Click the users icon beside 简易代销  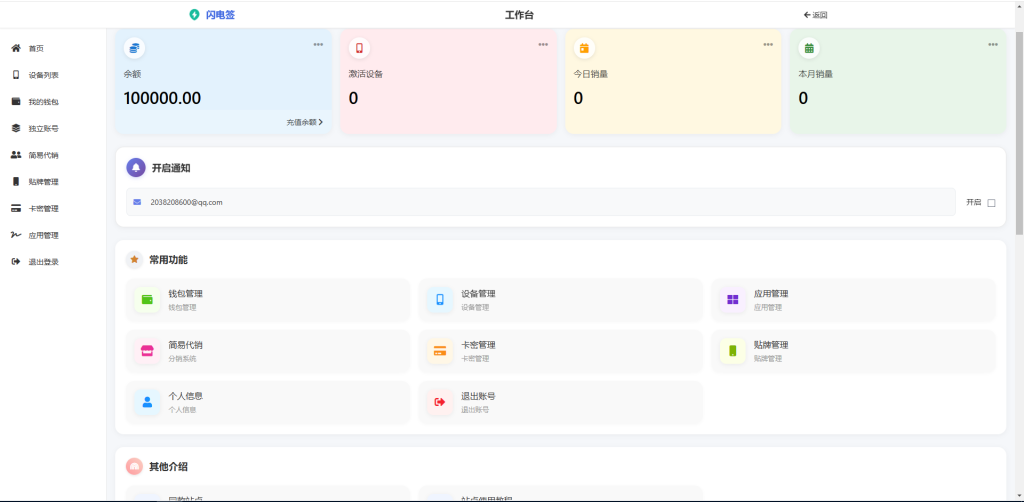click(x=16, y=155)
